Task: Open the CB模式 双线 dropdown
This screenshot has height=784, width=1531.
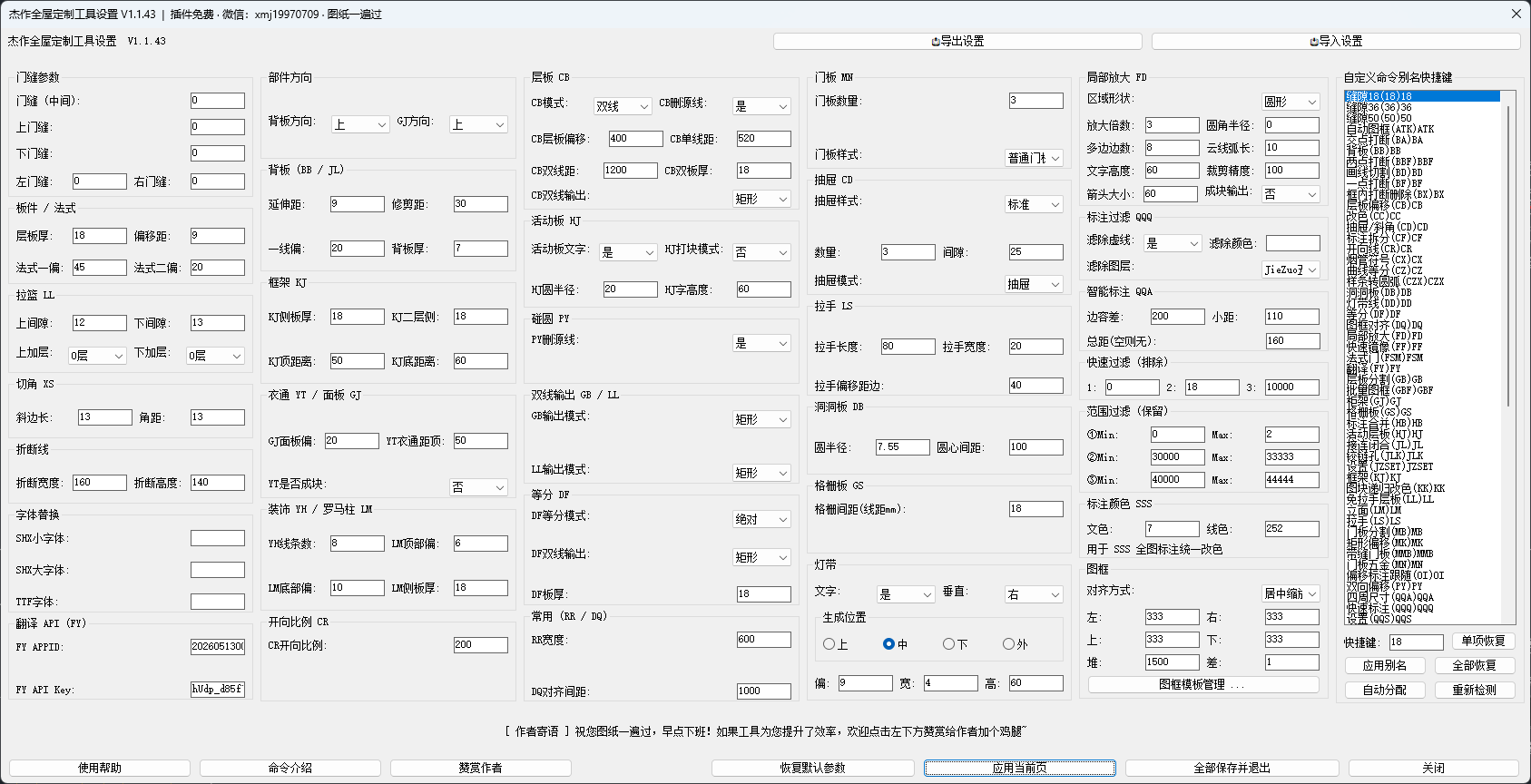Action: pos(623,106)
